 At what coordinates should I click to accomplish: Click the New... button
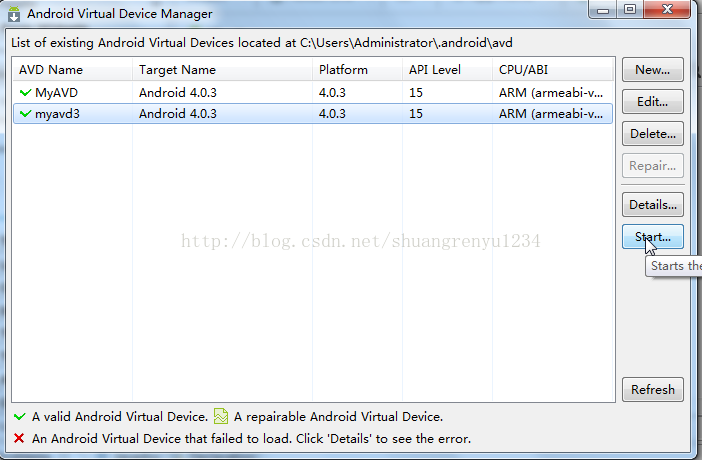click(652, 69)
